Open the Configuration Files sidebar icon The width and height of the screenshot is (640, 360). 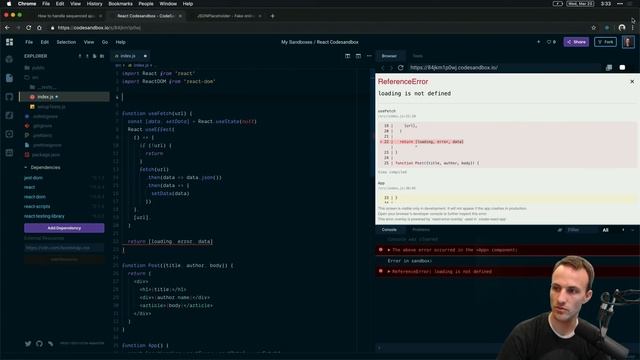click(x=9, y=134)
